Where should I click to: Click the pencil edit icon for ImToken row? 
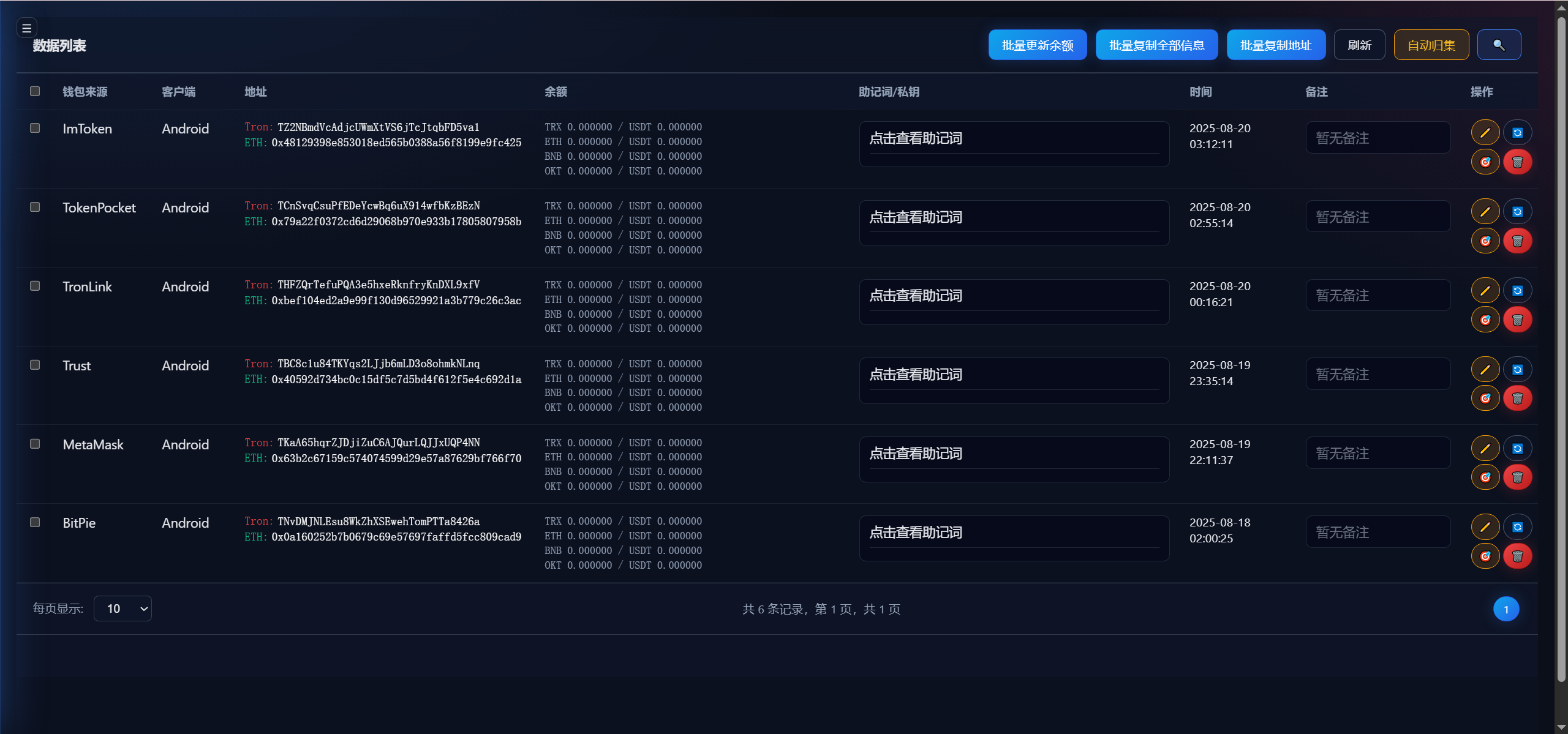click(x=1485, y=133)
